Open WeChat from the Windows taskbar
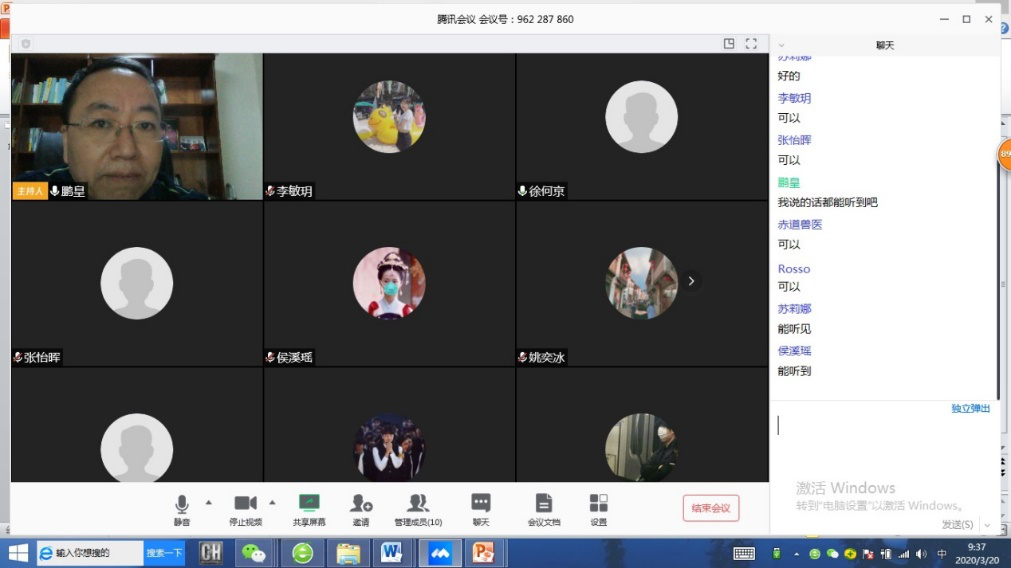Viewport: 1011px width, 568px height. pos(255,553)
